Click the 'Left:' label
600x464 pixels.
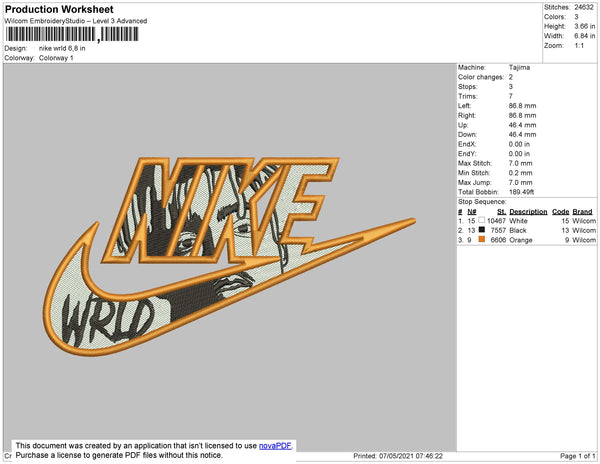point(465,106)
